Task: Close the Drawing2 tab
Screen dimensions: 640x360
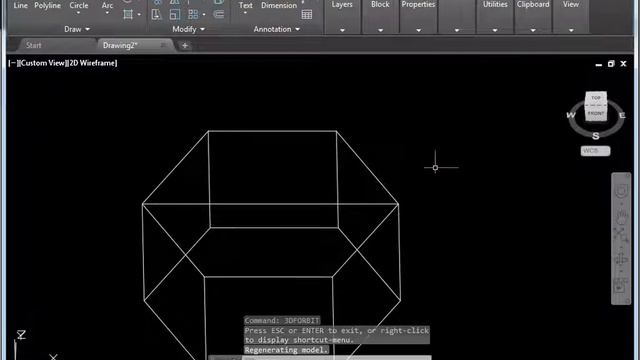Action: [x=163, y=45]
